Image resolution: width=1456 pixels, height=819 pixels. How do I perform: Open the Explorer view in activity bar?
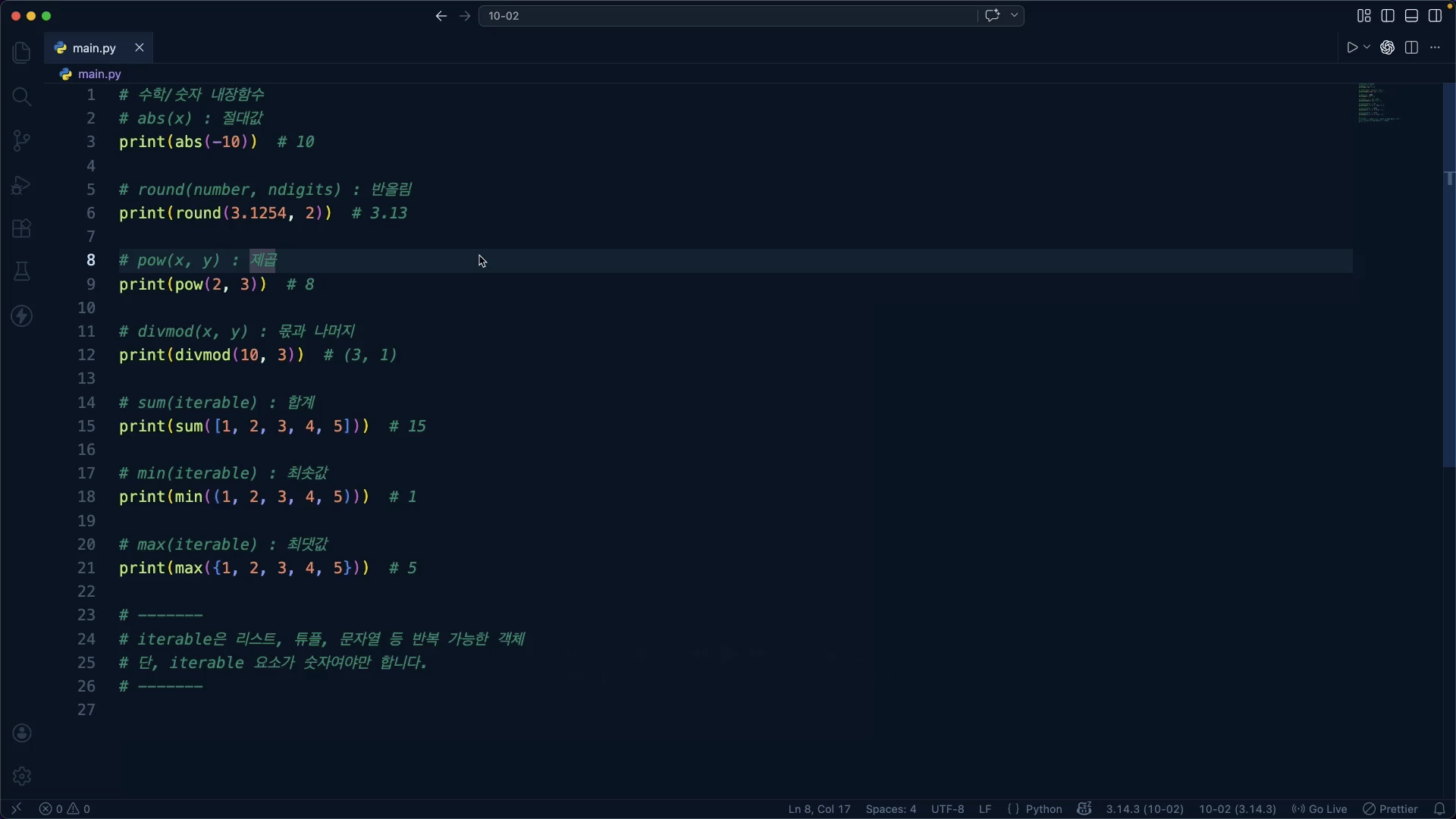point(21,52)
